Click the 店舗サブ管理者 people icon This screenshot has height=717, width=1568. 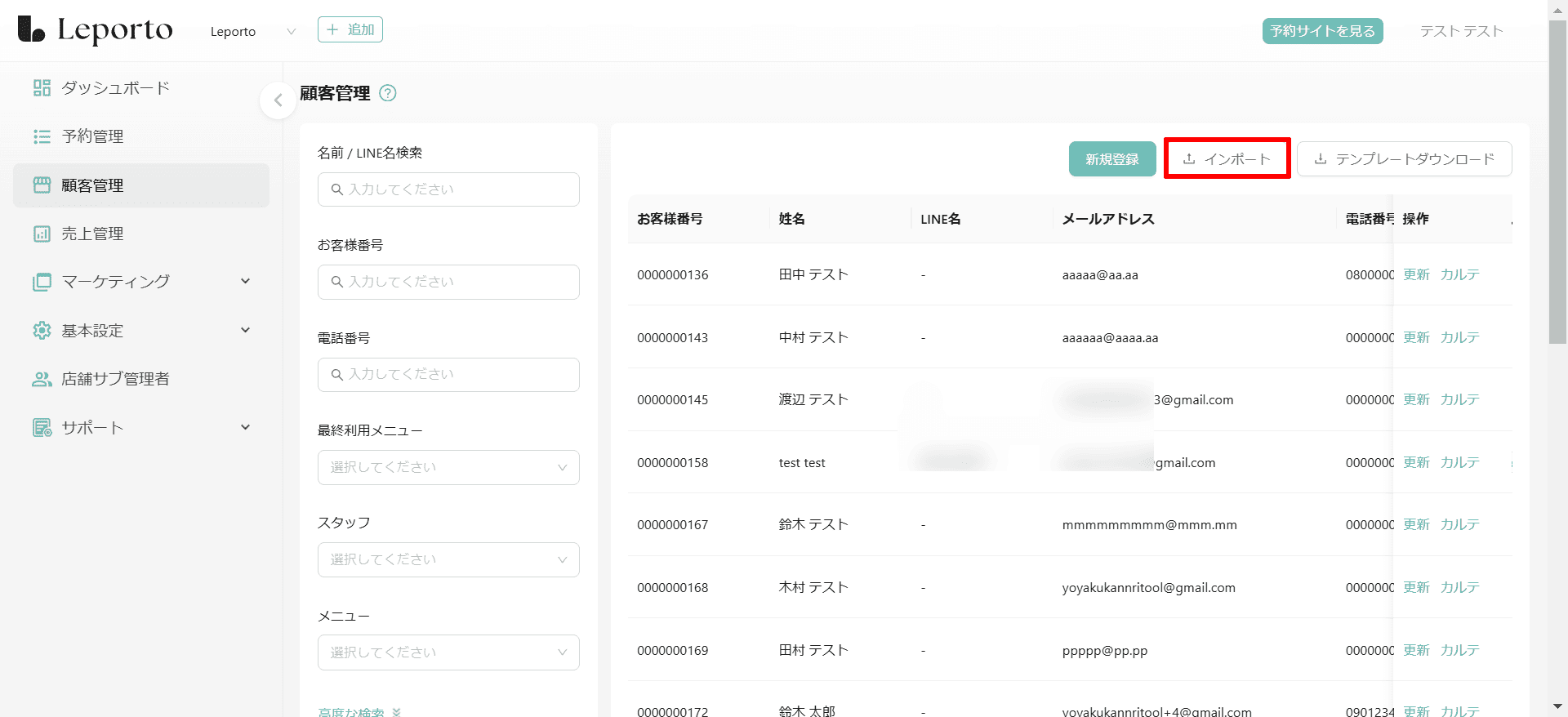click(42, 379)
